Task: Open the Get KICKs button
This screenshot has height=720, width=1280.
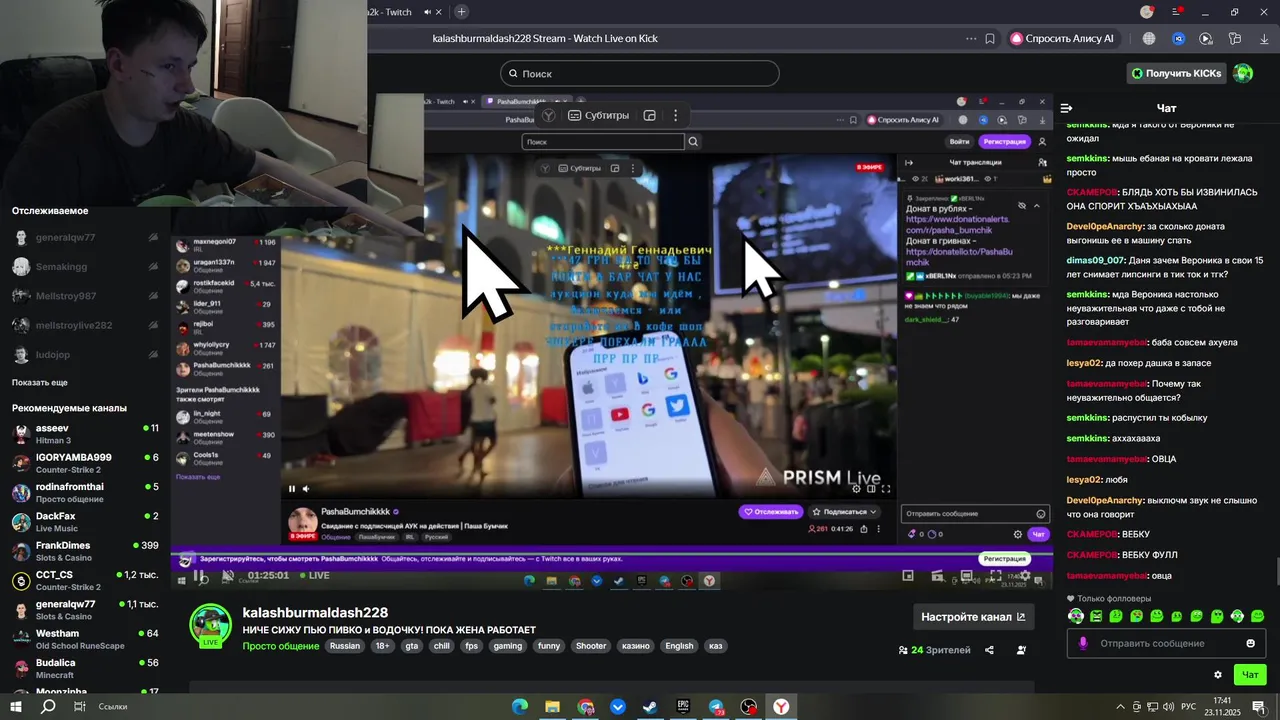Action: (1177, 73)
